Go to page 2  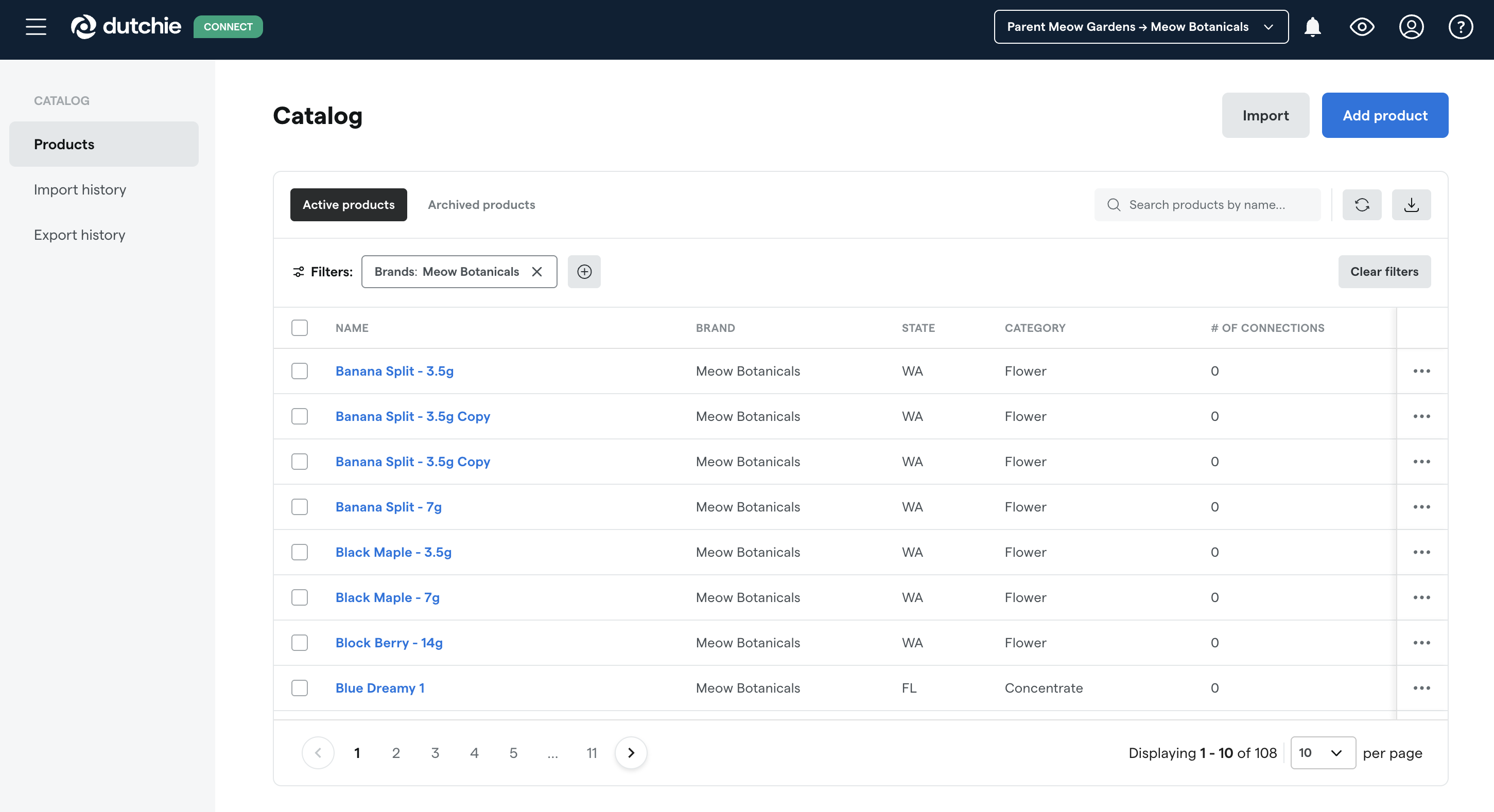[395, 753]
